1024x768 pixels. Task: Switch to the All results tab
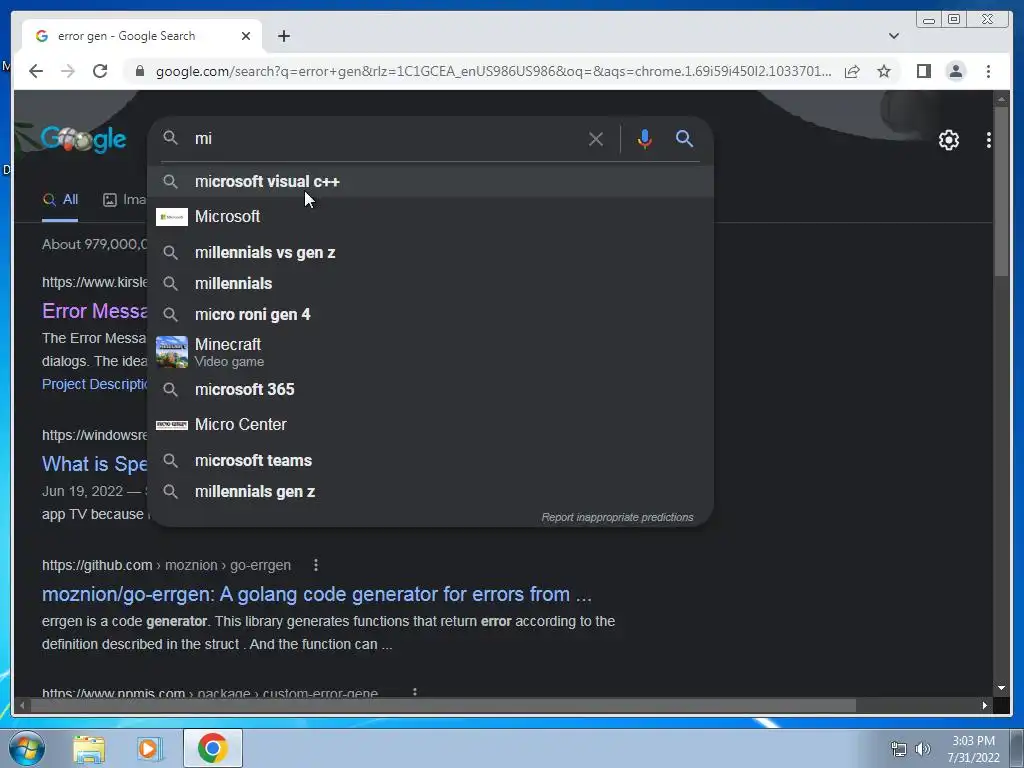[x=60, y=200]
